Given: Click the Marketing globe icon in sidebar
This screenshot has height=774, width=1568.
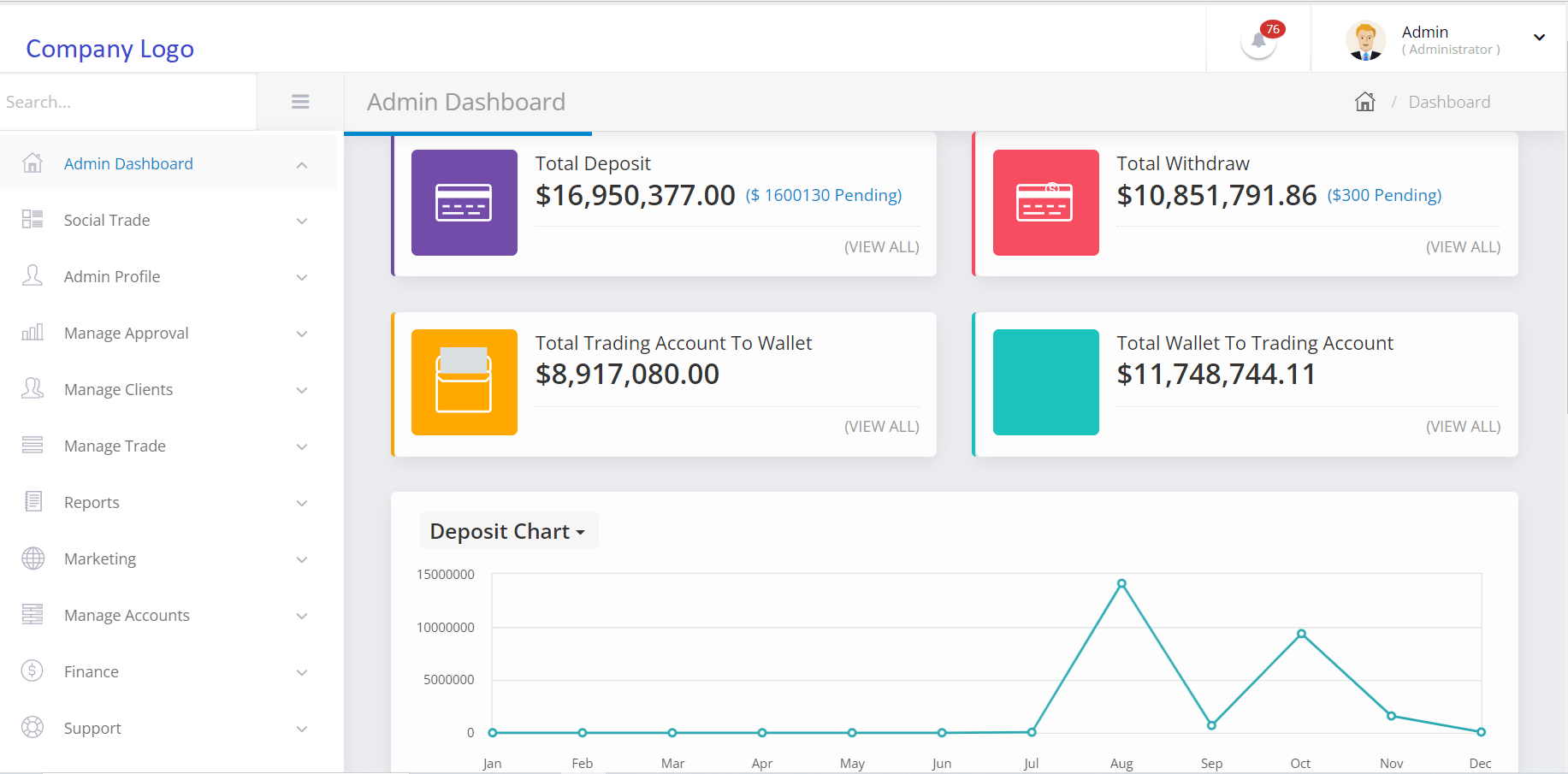Looking at the screenshot, I should coord(33,558).
